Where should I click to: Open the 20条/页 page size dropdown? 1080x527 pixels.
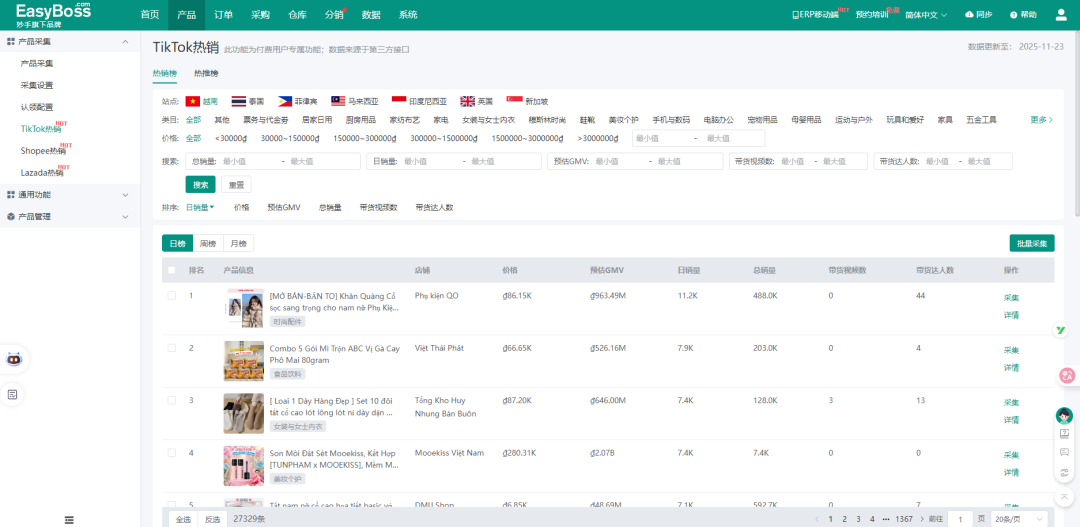pyautogui.click(x=1019, y=519)
